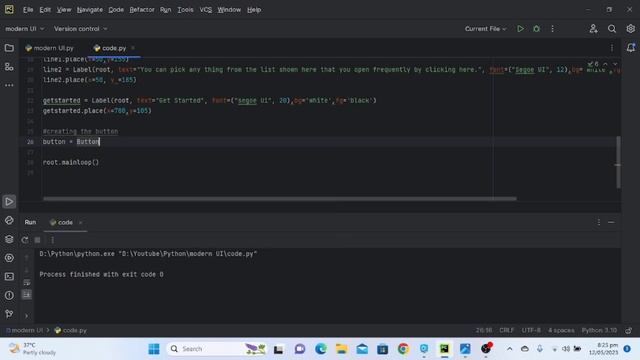Open the Navigate menu
Screen dimensions: 640x360
(x=89, y=10)
